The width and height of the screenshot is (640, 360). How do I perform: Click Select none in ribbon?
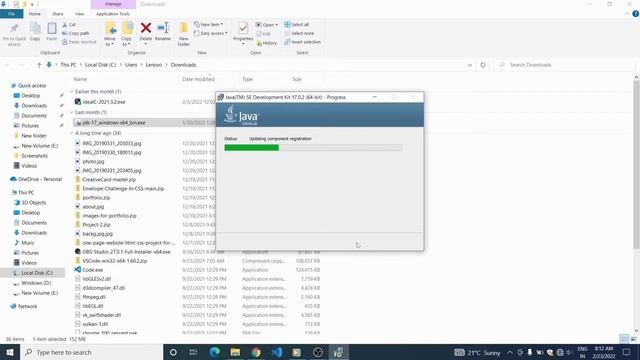(x=299, y=33)
